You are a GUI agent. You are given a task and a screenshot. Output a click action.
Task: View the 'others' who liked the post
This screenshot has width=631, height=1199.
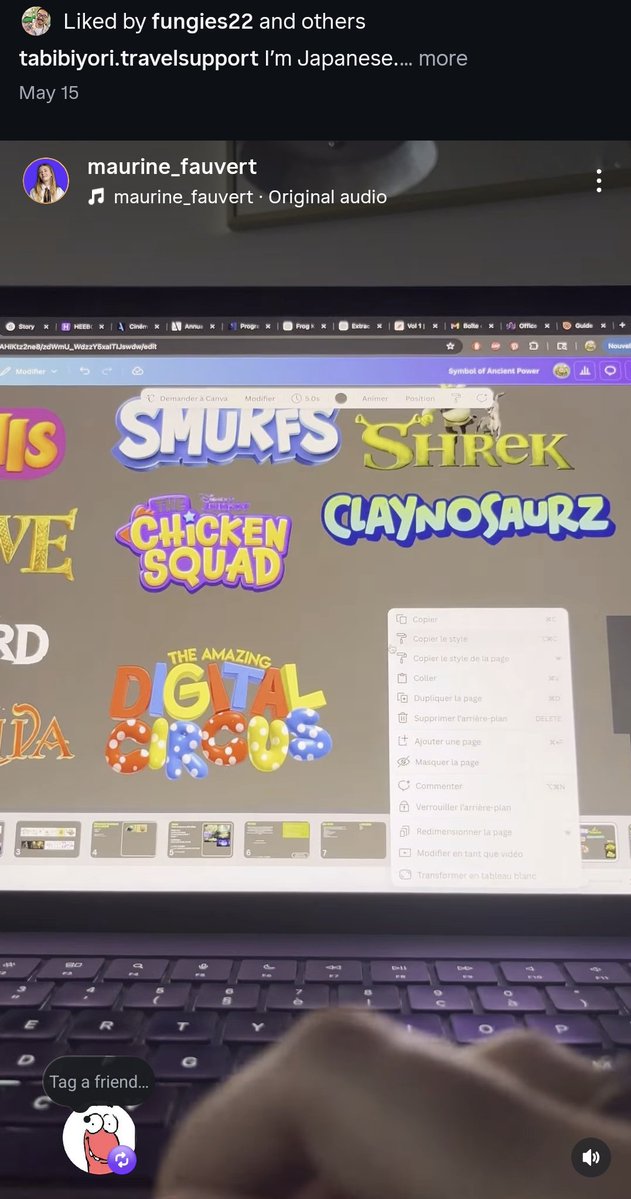point(337,21)
